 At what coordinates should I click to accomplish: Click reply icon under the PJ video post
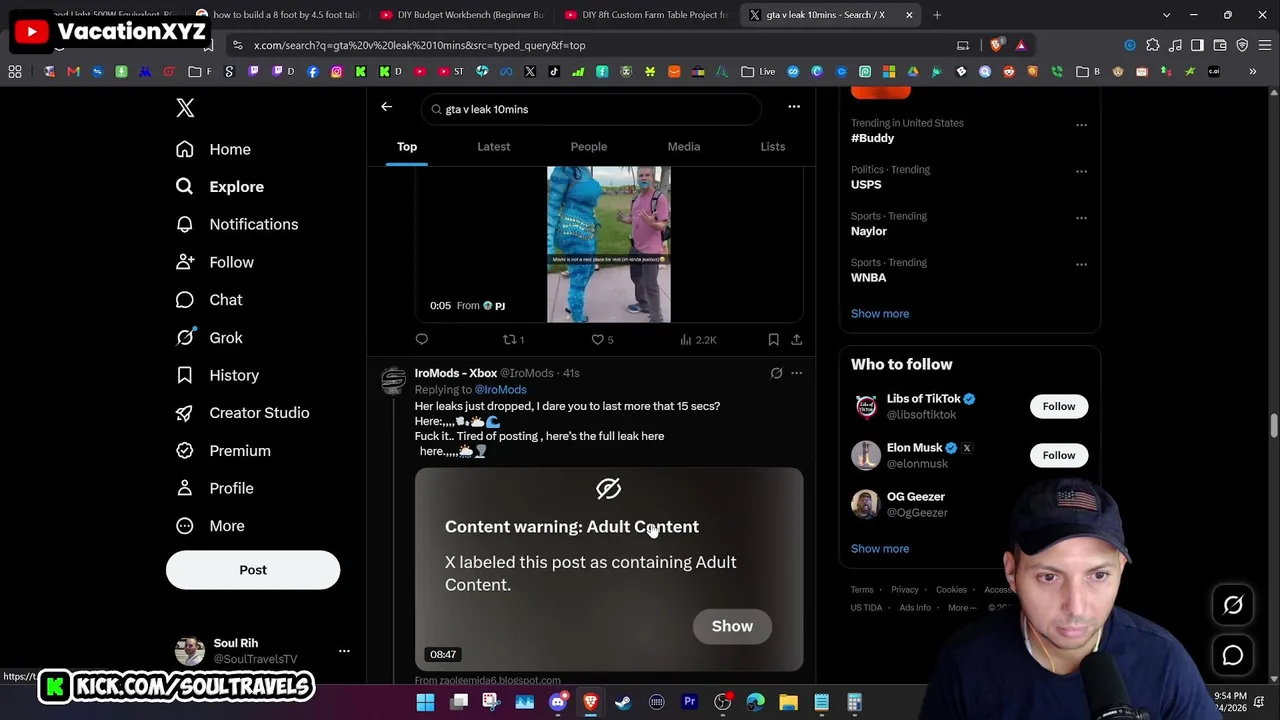(422, 340)
